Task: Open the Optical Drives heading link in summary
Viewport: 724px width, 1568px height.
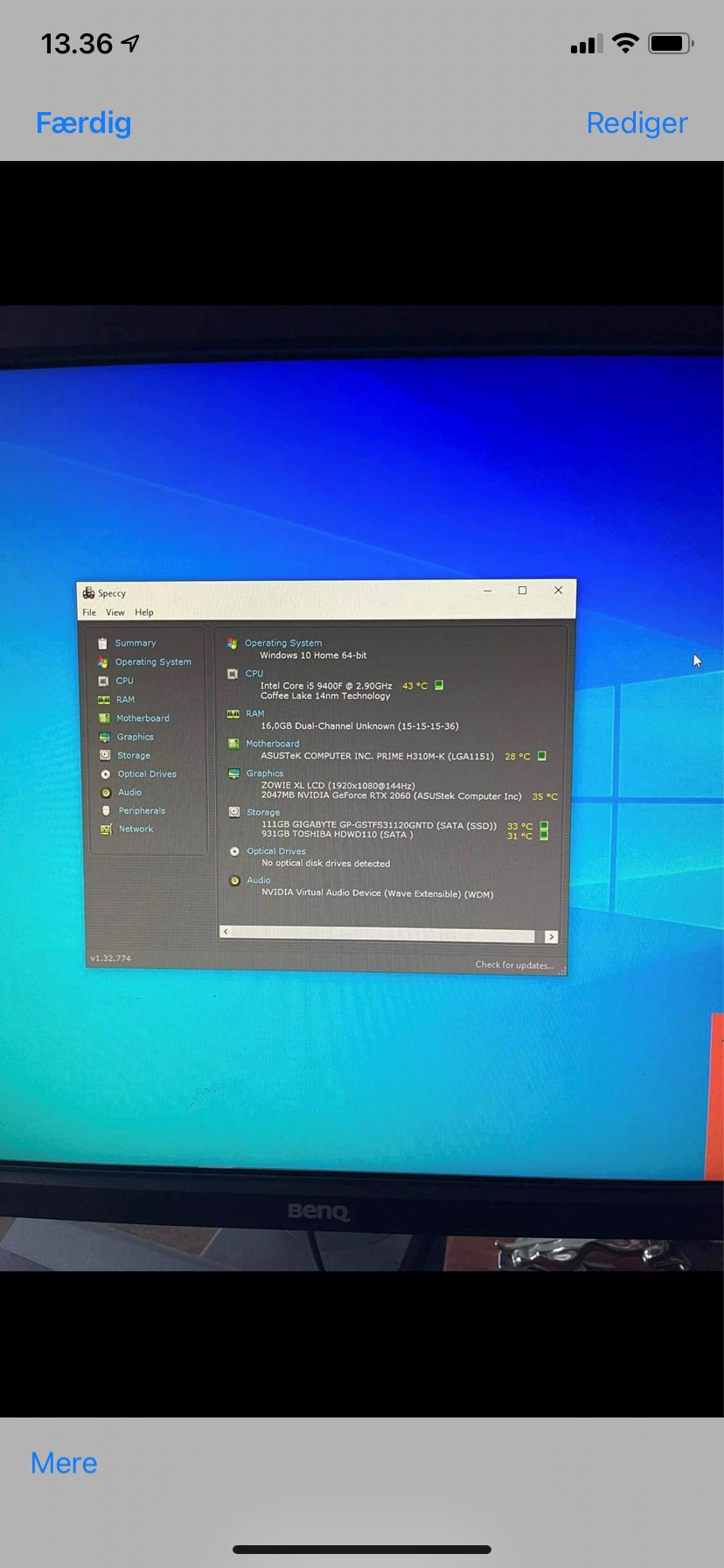Action: pyautogui.click(x=276, y=851)
